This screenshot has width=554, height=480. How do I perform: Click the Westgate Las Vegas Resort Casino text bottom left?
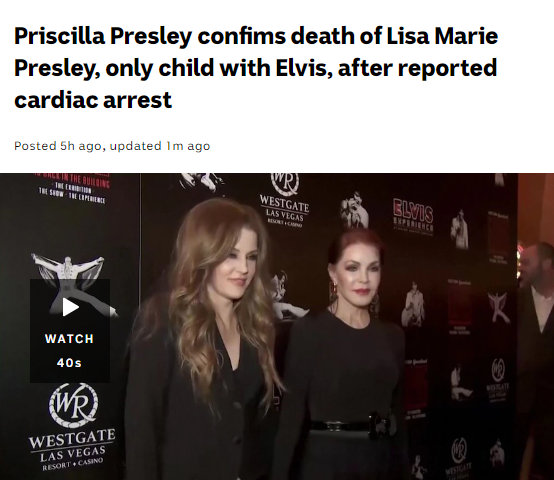(x=72, y=450)
